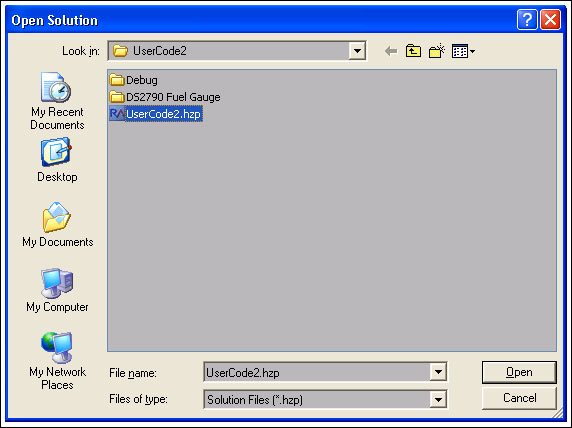Create a new folder
This screenshot has height=428, width=572.
437,51
